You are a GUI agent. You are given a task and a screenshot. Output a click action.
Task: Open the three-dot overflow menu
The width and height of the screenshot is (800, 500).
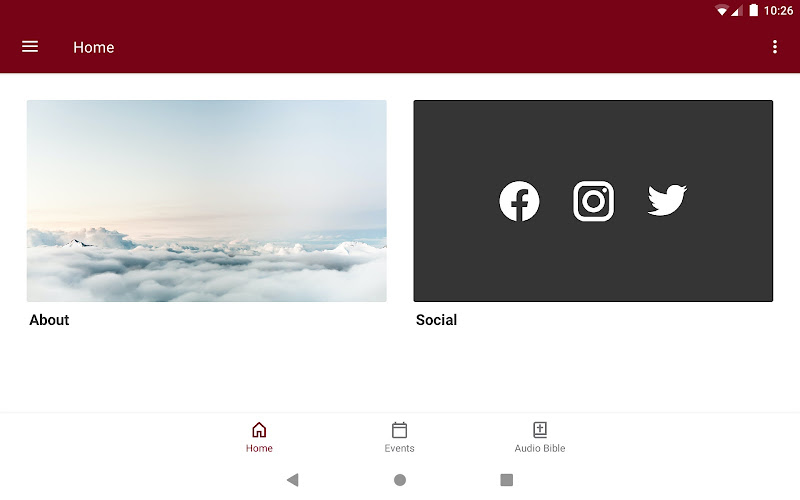click(x=774, y=47)
